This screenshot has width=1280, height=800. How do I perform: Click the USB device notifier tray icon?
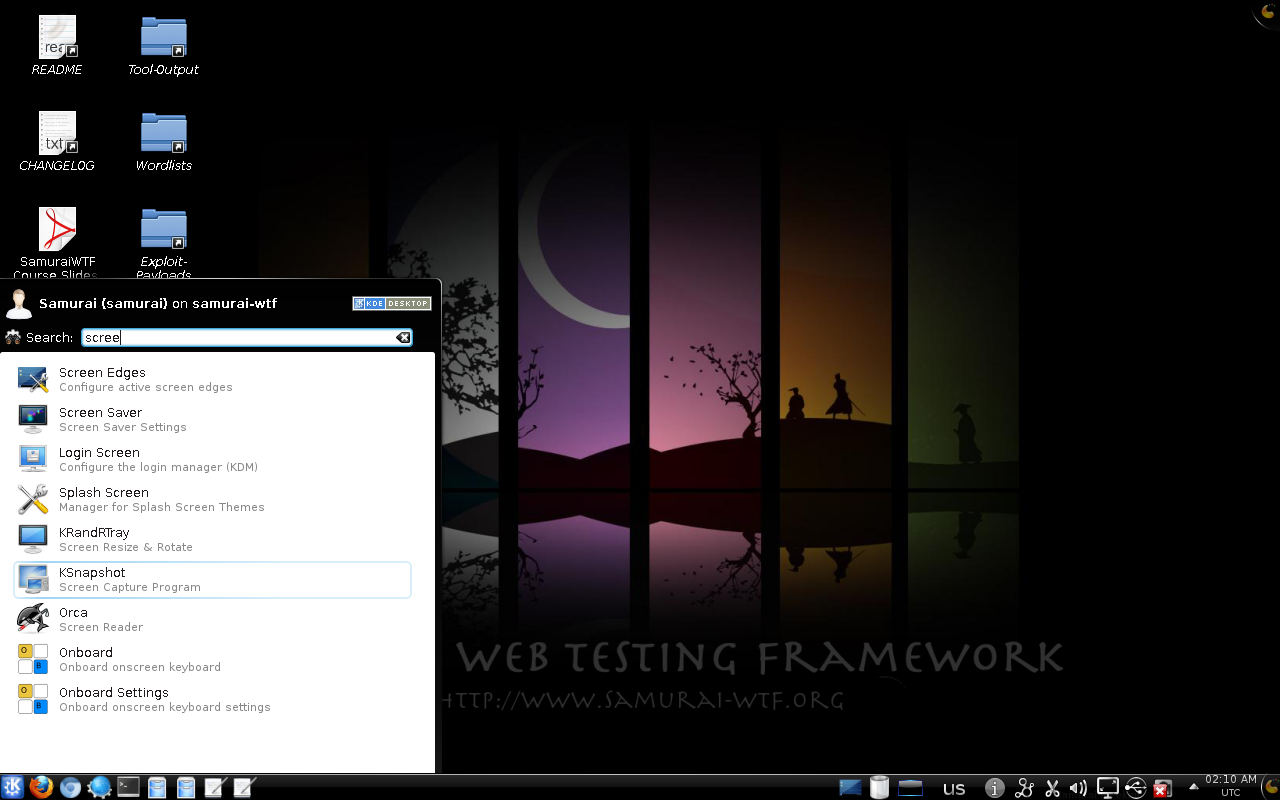(x=1136, y=787)
